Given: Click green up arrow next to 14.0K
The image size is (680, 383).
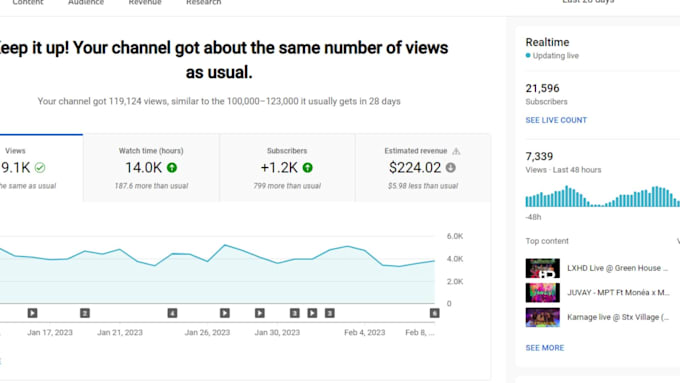Looking at the screenshot, I should [x=172, y=167].
